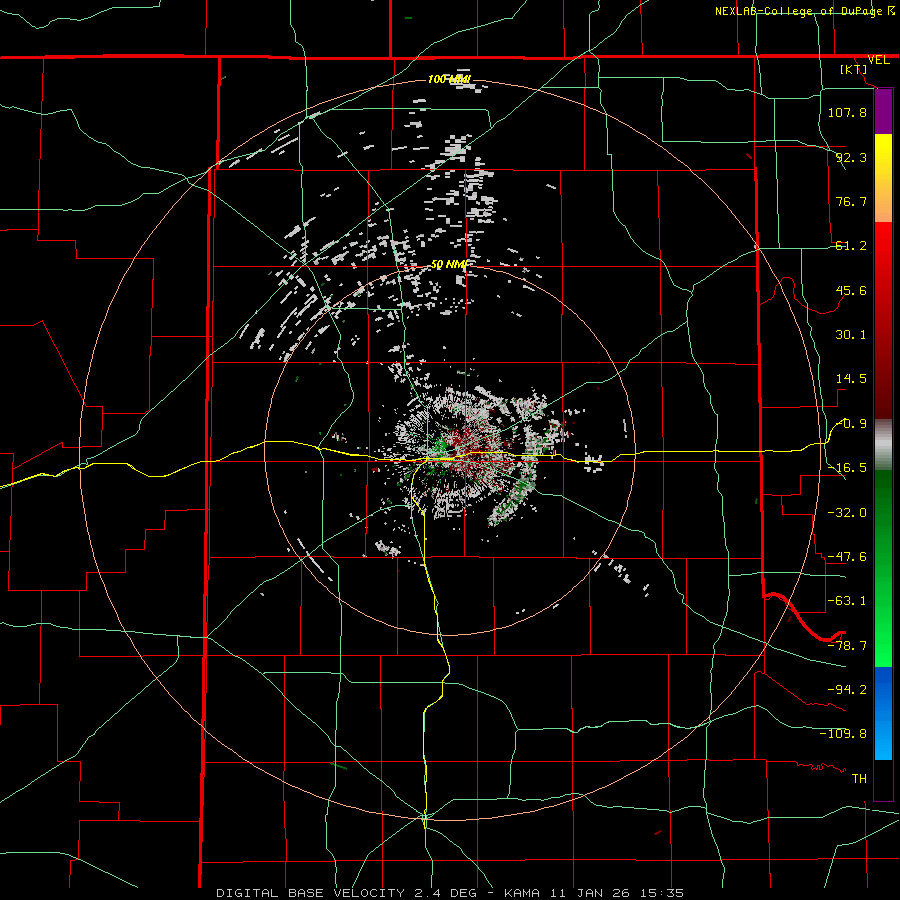
Task: Click the 61.2 legend value
Action: (851, 246)
